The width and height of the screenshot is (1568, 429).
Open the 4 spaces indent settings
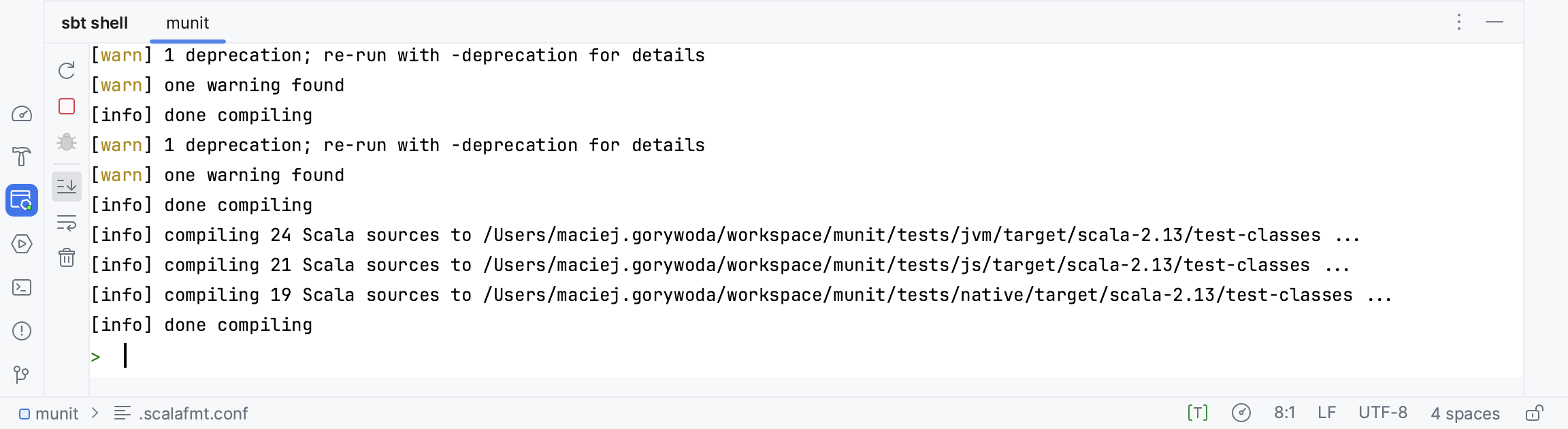pos(1465,413)
